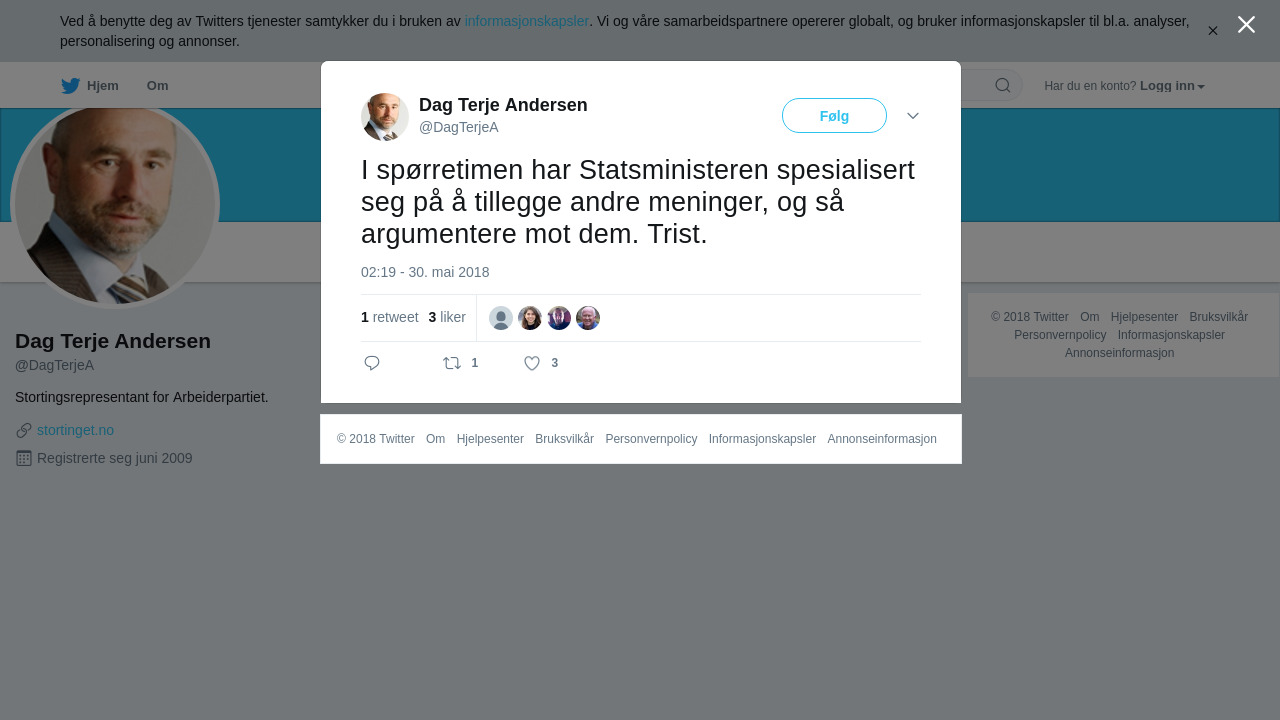Visit the stortinget.no profile link

coord(75,430)
